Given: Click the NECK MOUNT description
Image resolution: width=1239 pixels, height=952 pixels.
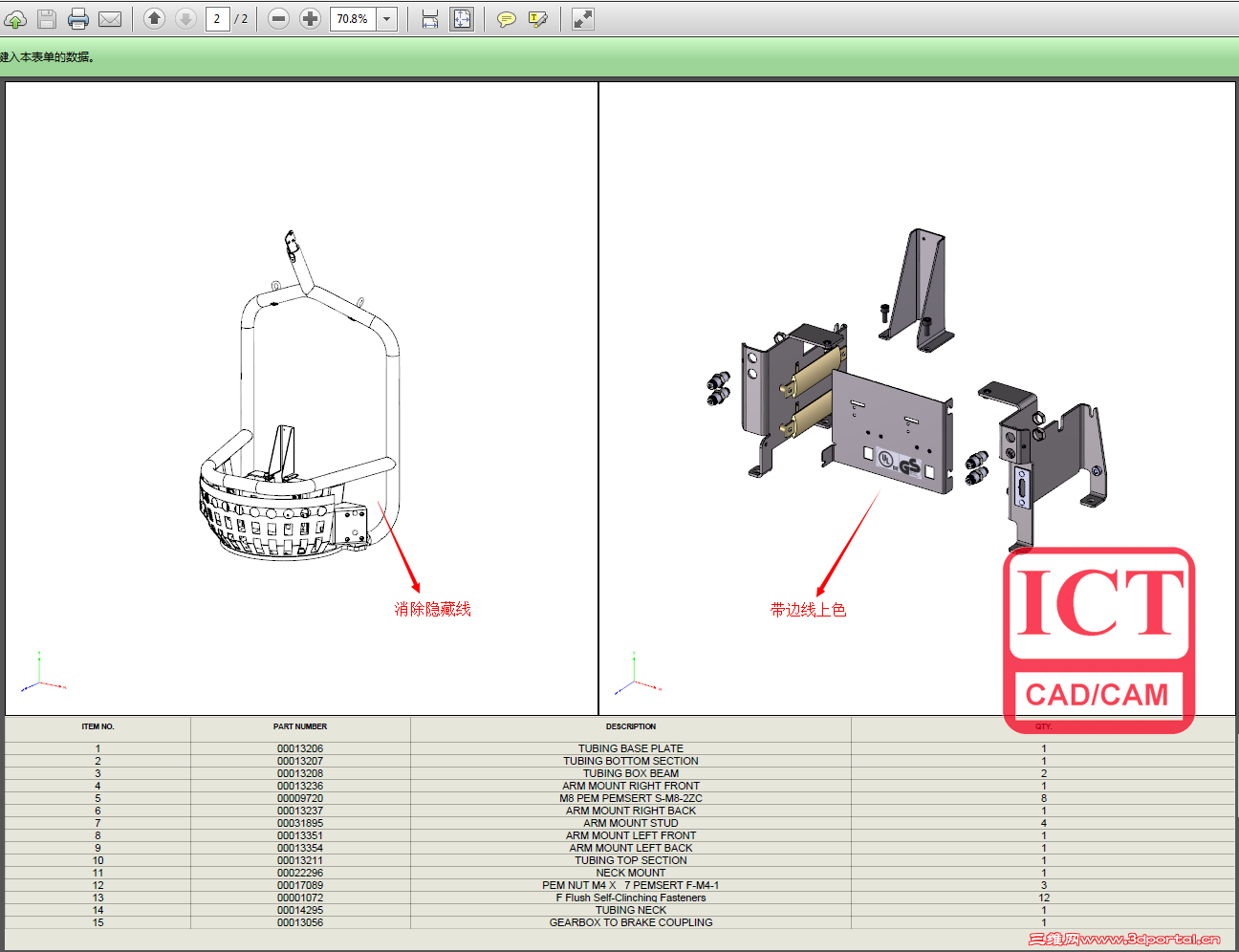Looking at the screenshot, I should 631,873.
